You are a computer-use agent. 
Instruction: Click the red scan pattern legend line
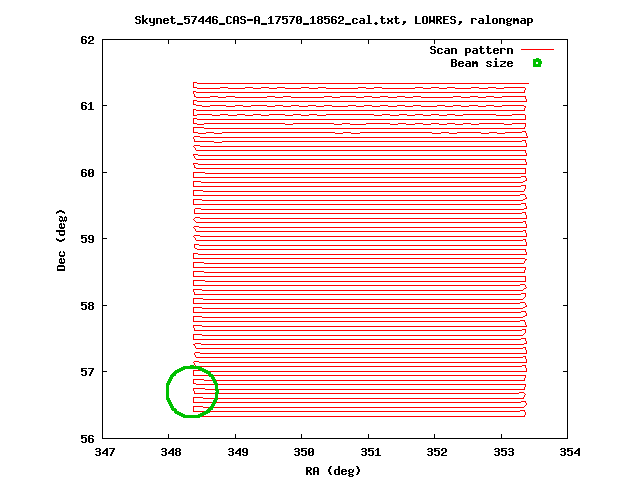pyautogui.click(x=538, y=50)
